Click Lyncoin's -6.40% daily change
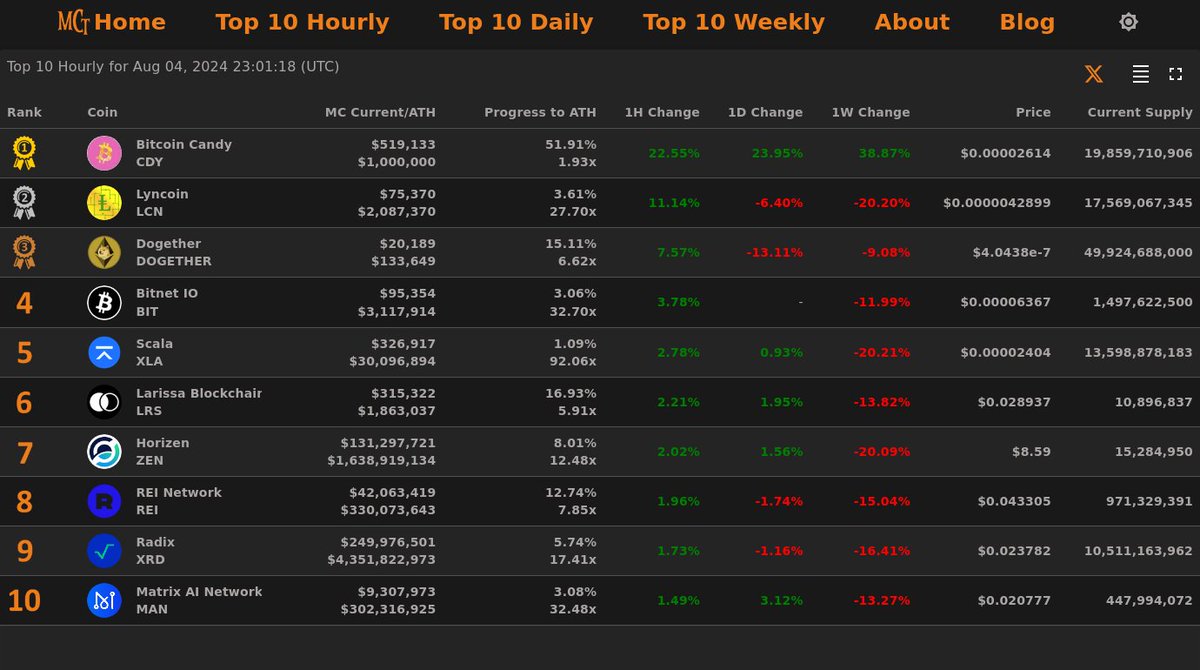Screen dimensions: 1200x670 pos(779,203)
